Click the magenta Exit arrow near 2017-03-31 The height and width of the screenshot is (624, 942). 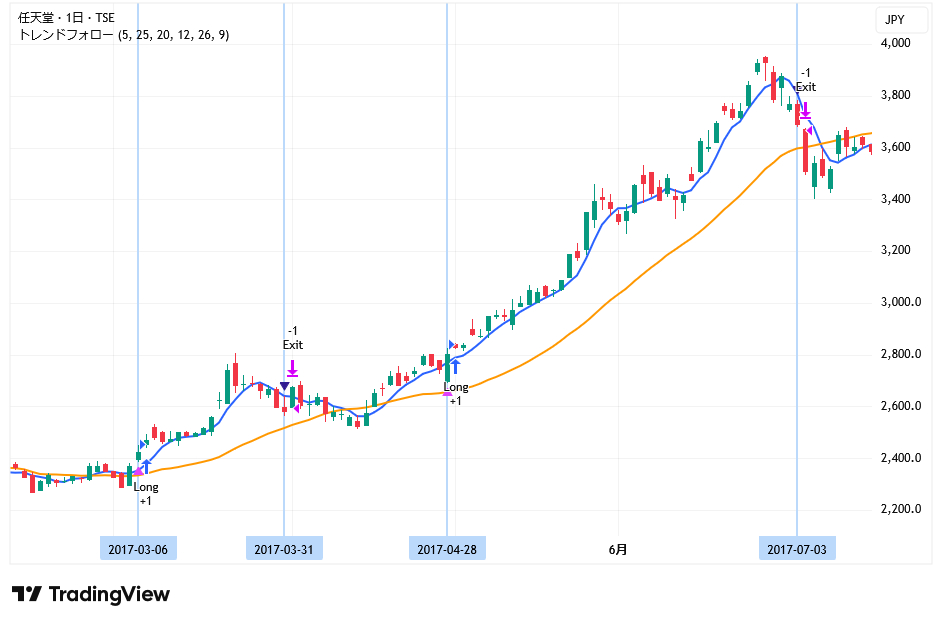[292, 367]
